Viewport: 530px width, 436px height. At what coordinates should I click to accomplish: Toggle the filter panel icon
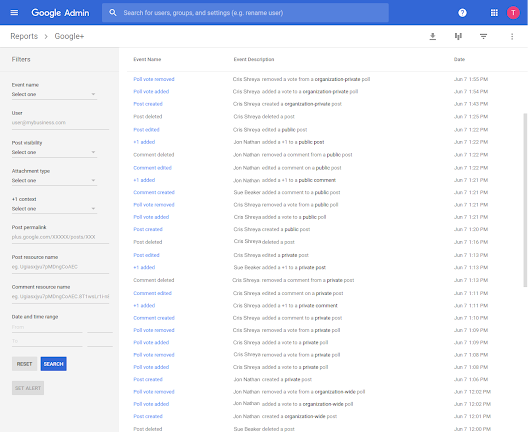[483, 36]
